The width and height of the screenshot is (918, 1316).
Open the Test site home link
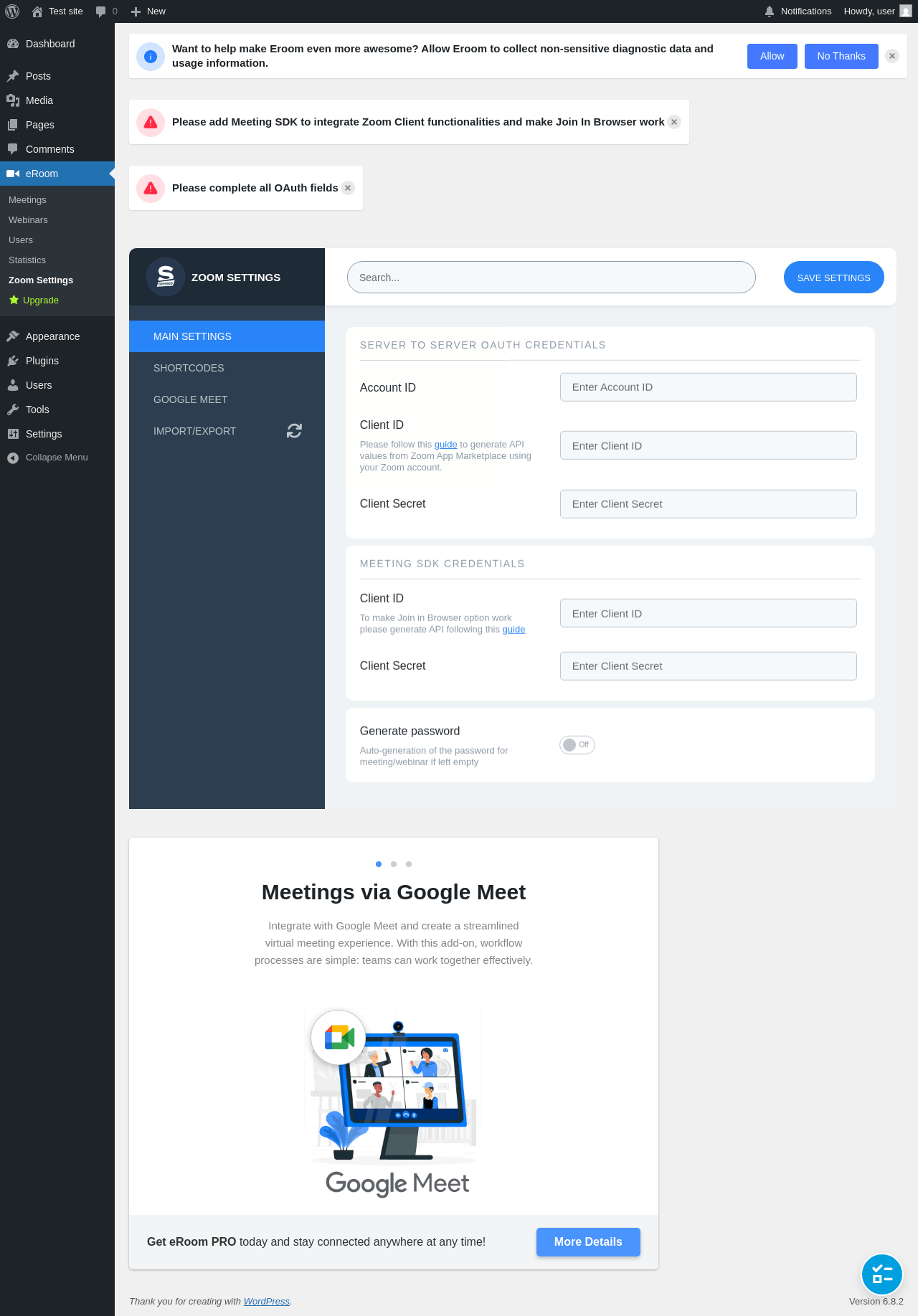point(57,11)
